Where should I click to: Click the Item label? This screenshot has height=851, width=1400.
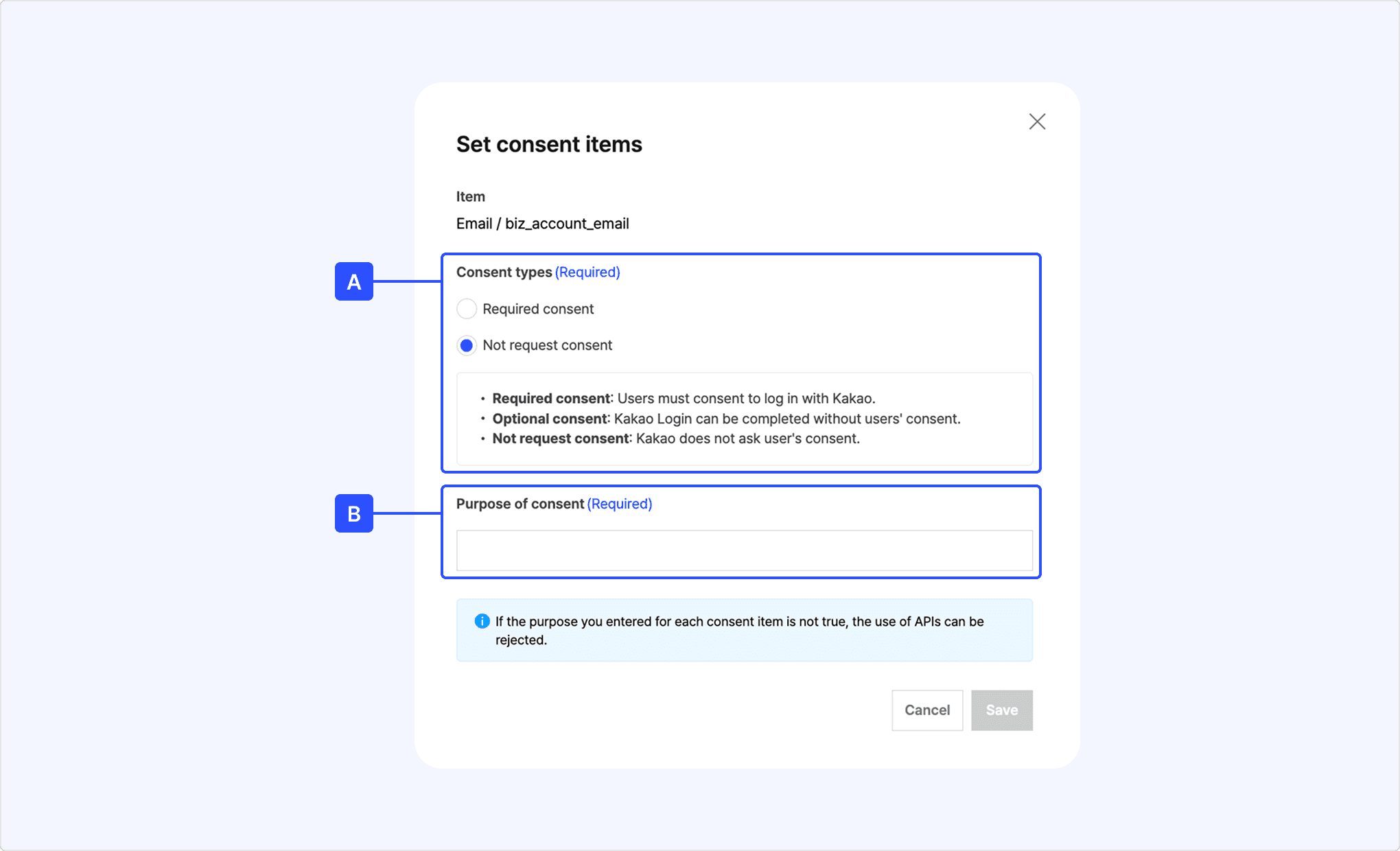(471, 197)
